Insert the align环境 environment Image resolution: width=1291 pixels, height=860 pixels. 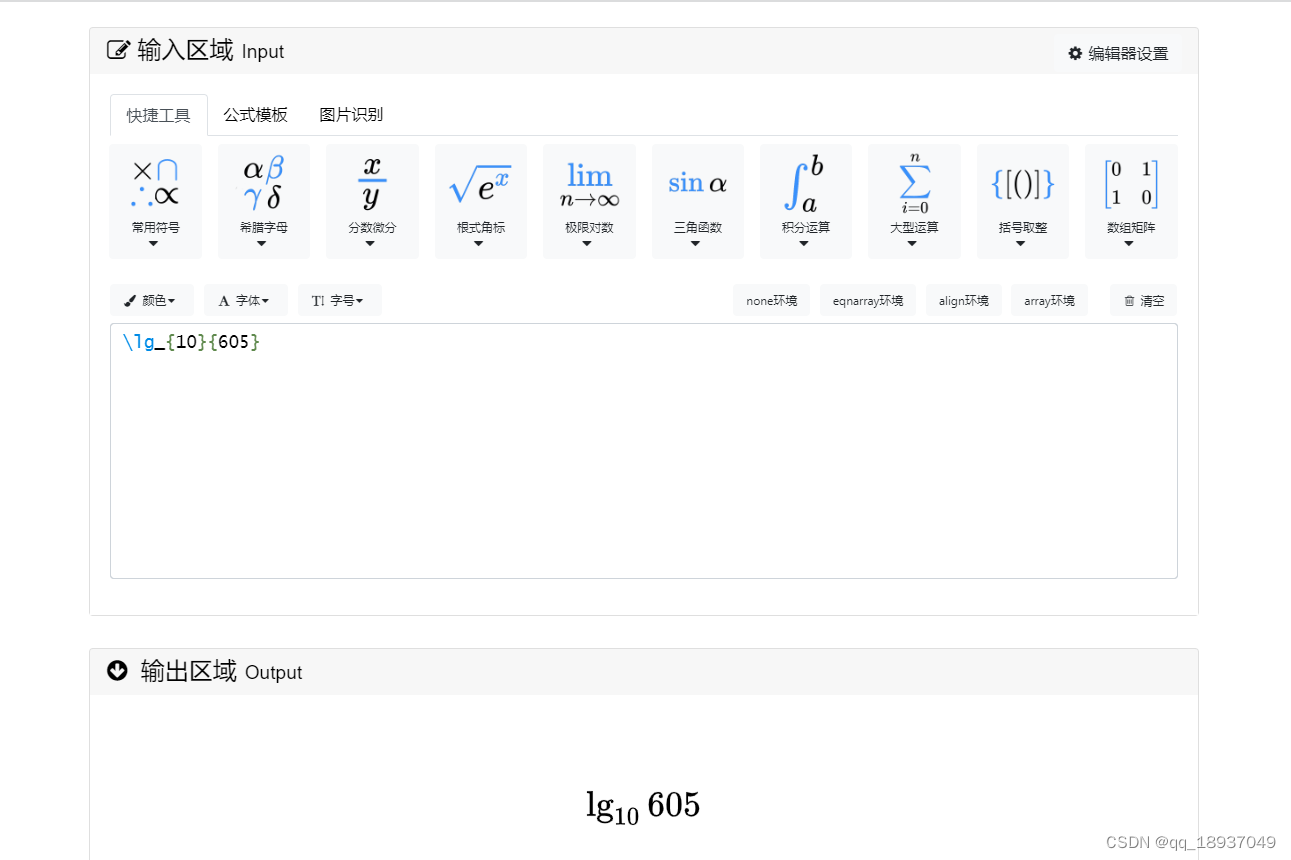(964, 300)
